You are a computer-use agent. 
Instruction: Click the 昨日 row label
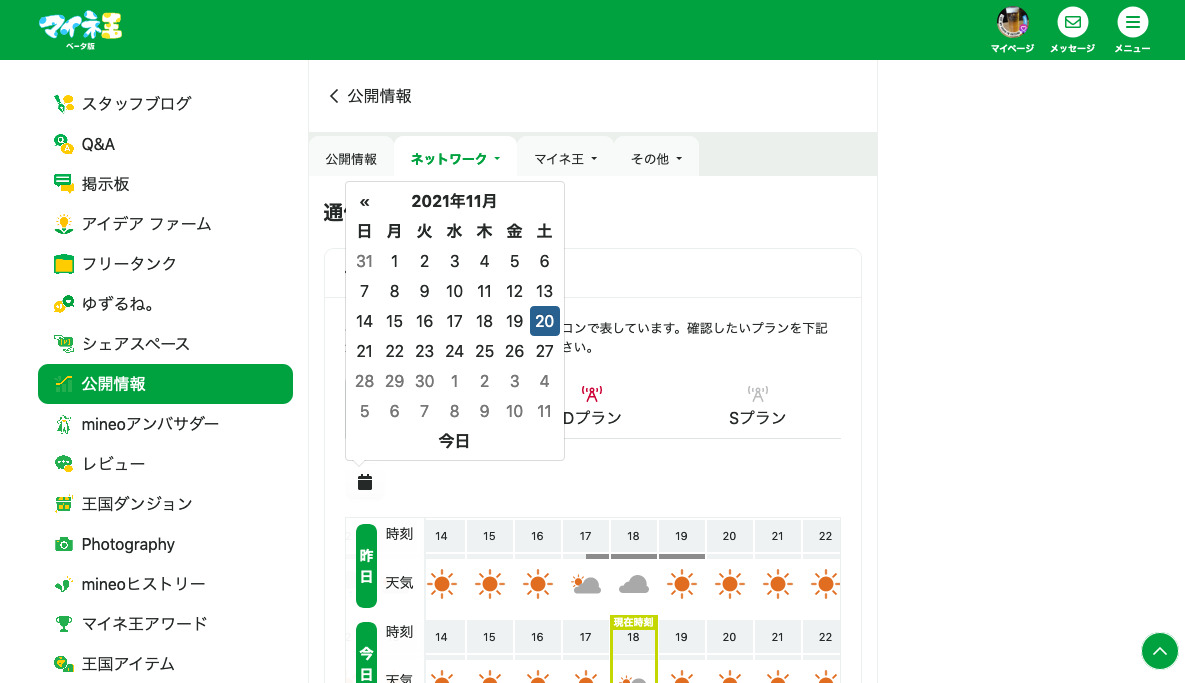click(367, 566)
